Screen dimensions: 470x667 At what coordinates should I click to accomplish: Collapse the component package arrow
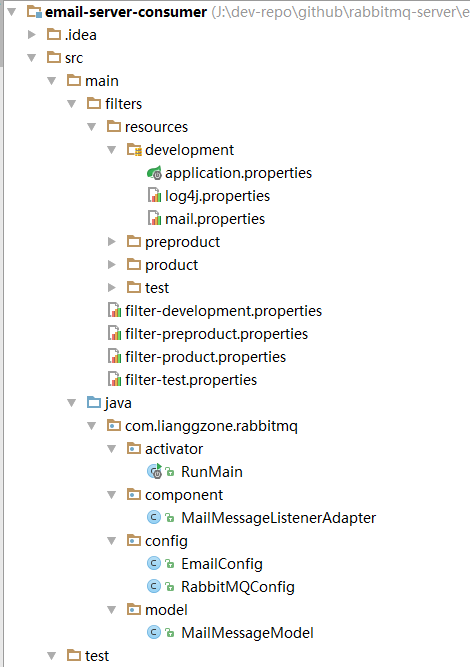click(111, 495)
